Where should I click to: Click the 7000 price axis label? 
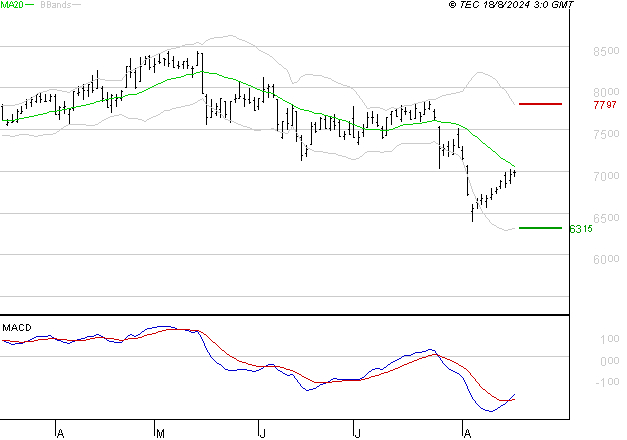click(606, 176)
